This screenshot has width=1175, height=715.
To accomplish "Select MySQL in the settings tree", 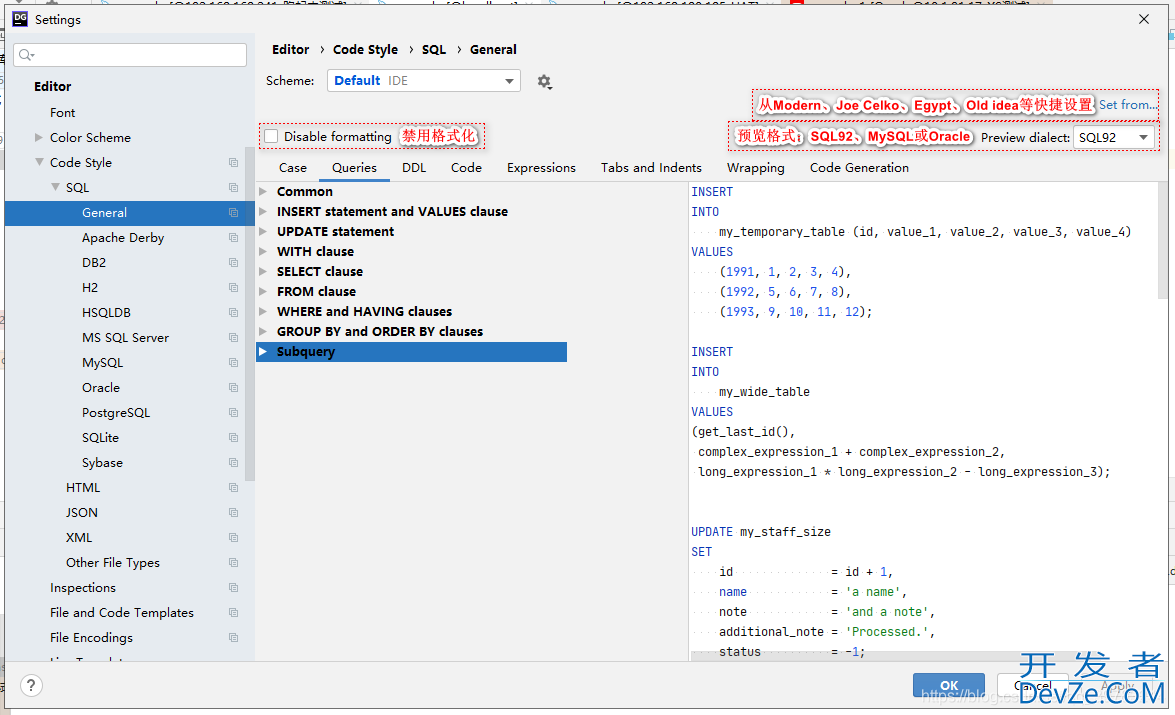I will click(x=103, y=363).
